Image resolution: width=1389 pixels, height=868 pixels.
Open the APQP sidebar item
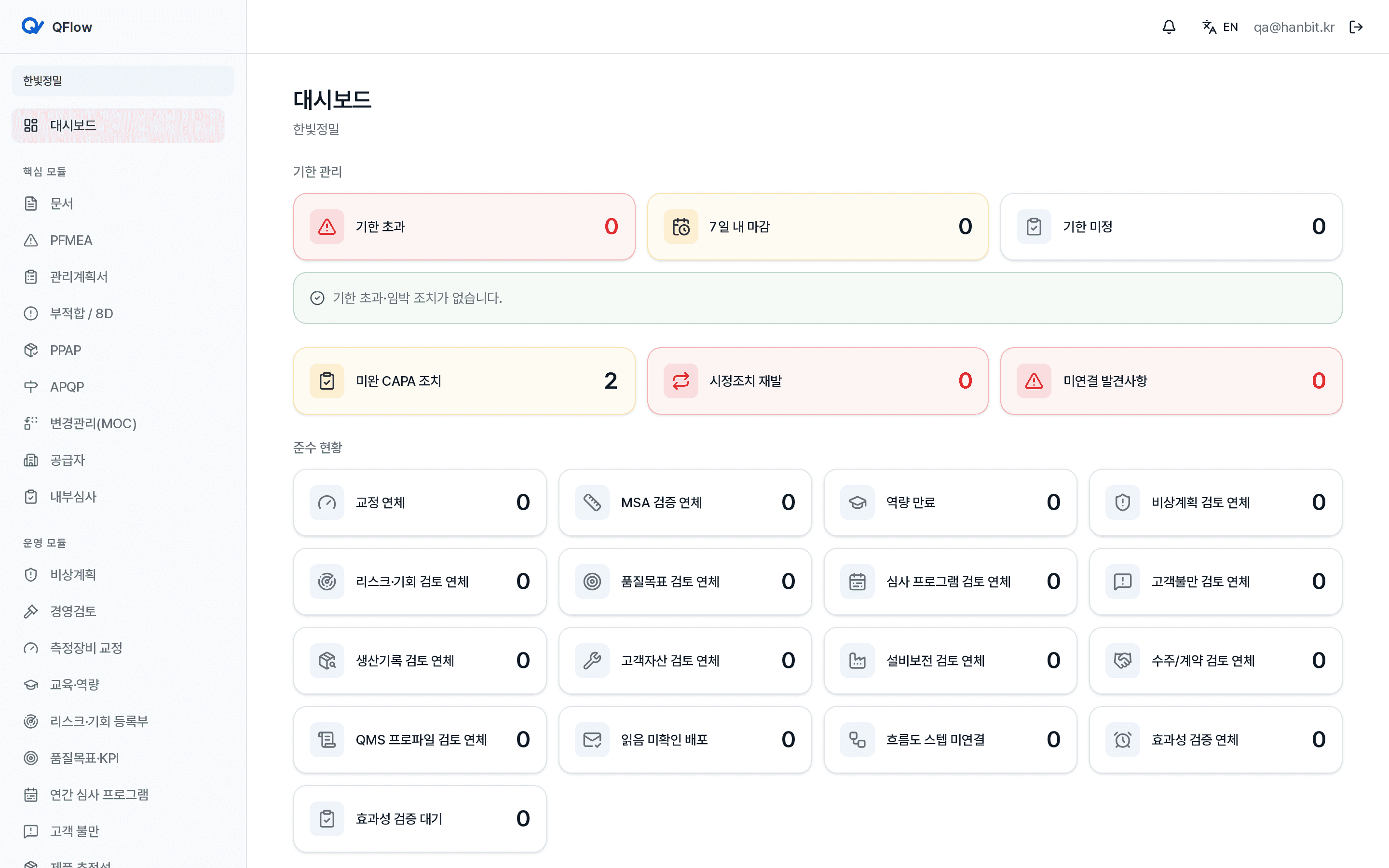[118, 387]
